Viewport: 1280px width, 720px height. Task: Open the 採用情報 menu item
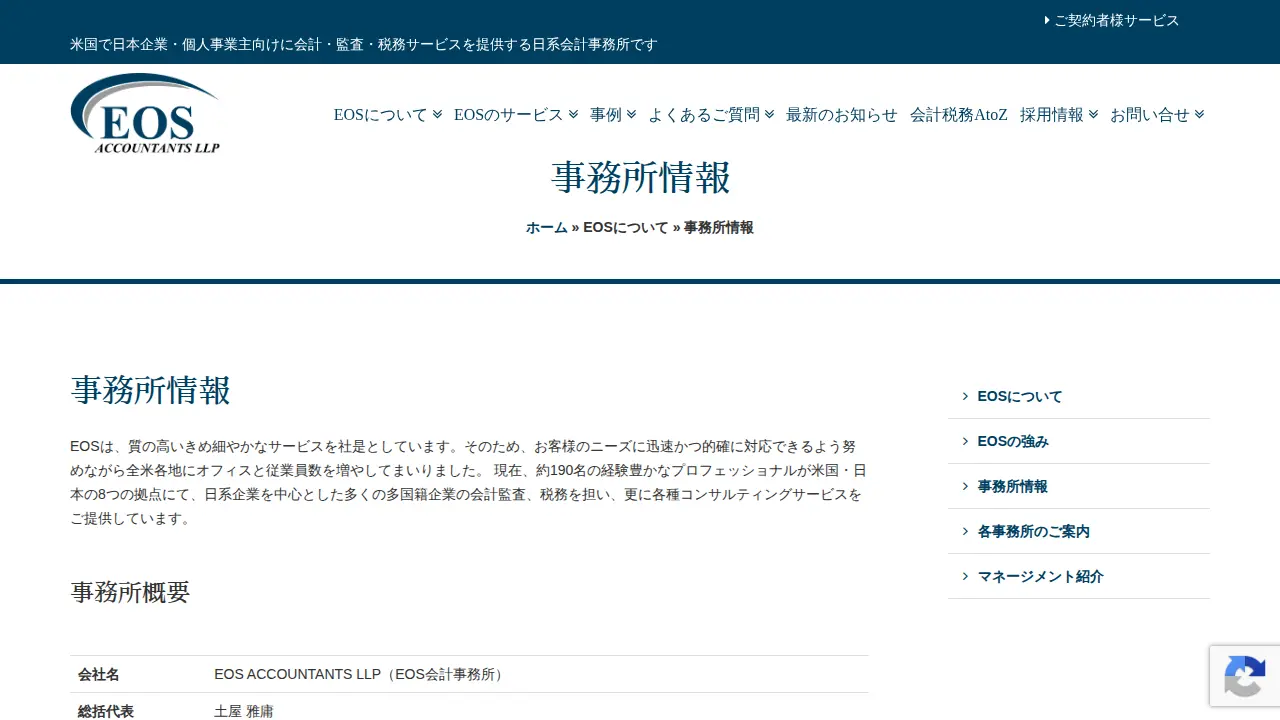pos(1052,114)
